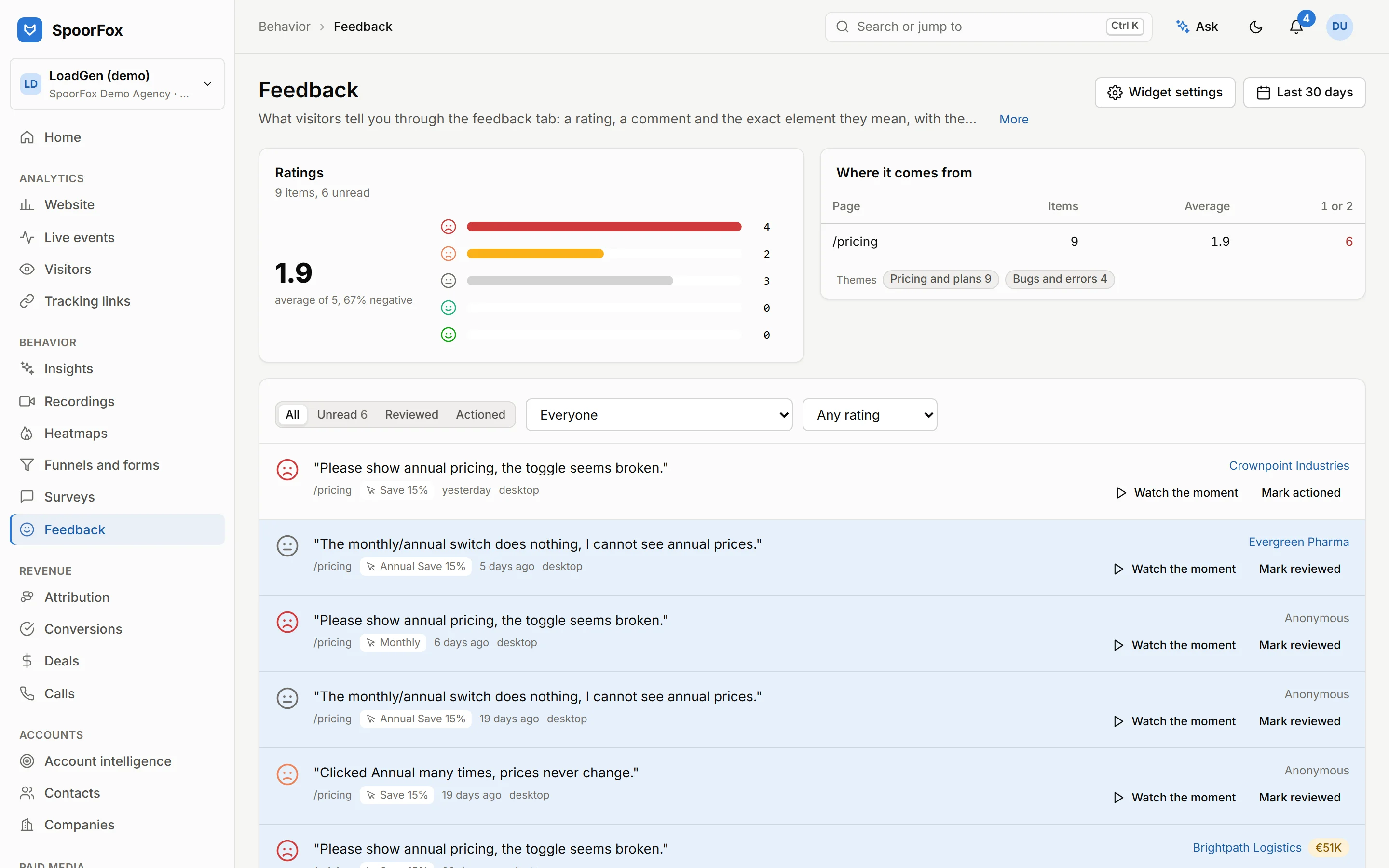Click the Search or jump to field

tap(988, 27)
